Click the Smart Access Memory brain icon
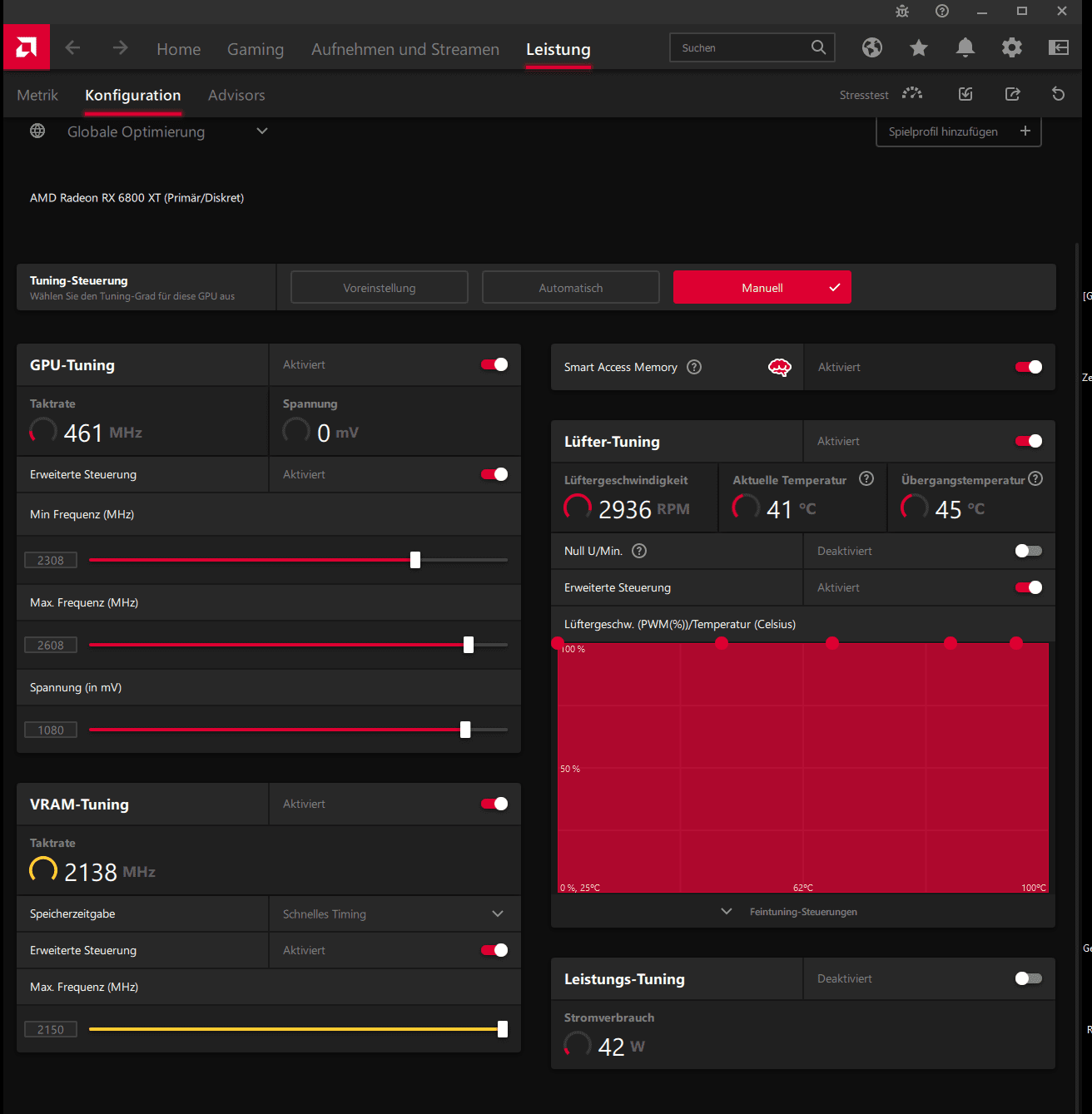Viewport: 1092px width, 1114px height. pos(780,367)
